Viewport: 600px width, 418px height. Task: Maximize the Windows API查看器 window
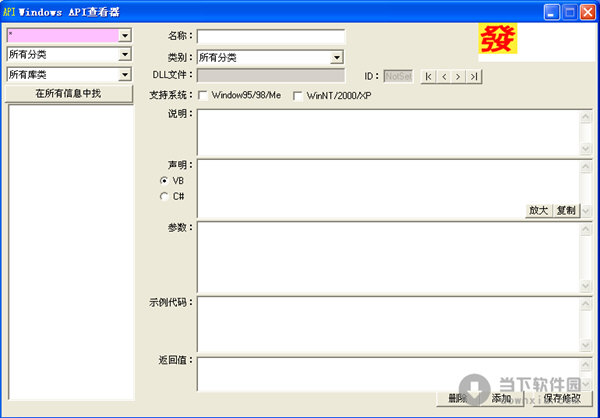[x=568, y=11]
